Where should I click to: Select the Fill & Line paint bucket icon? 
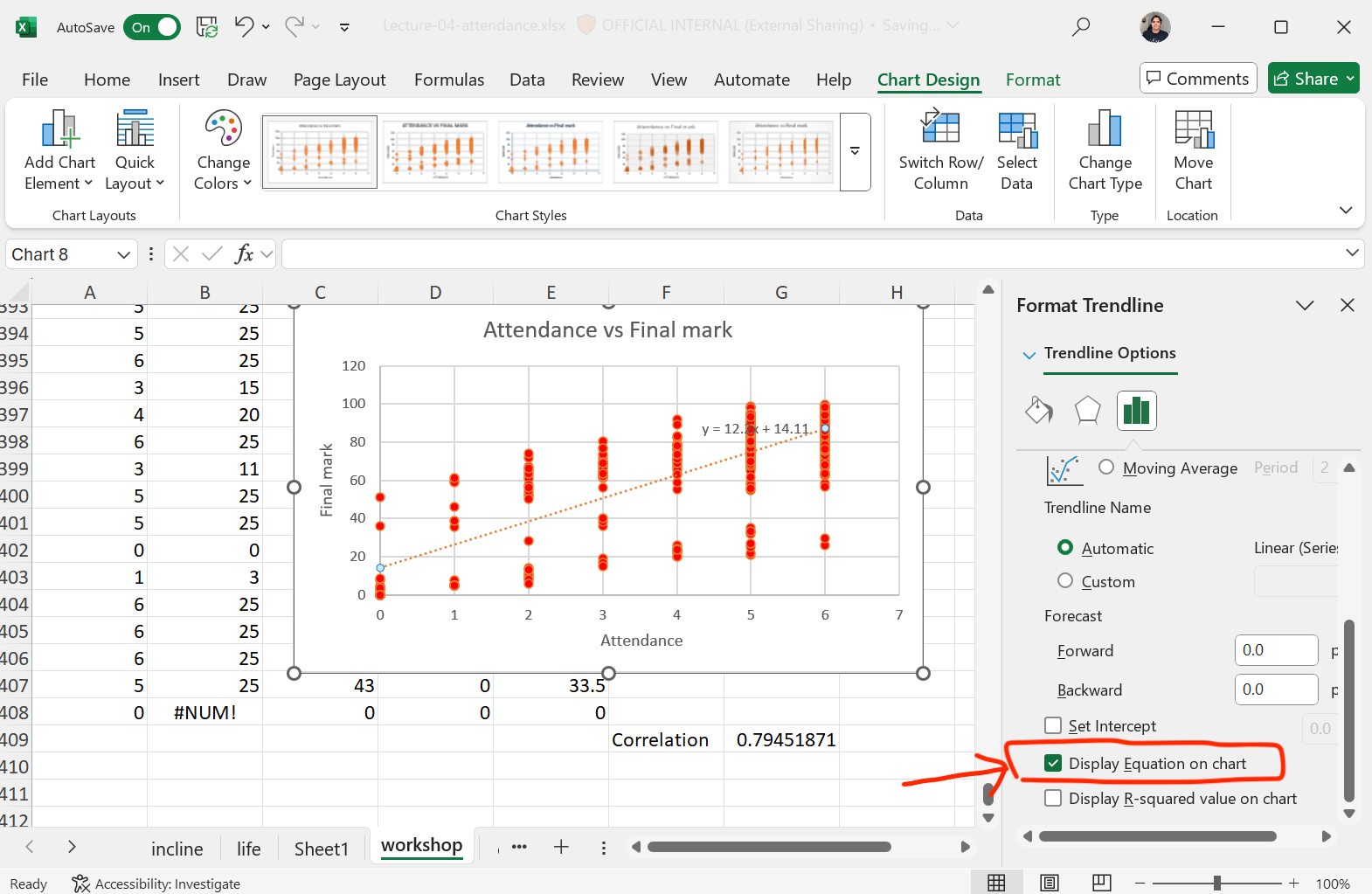[1039, 410]
